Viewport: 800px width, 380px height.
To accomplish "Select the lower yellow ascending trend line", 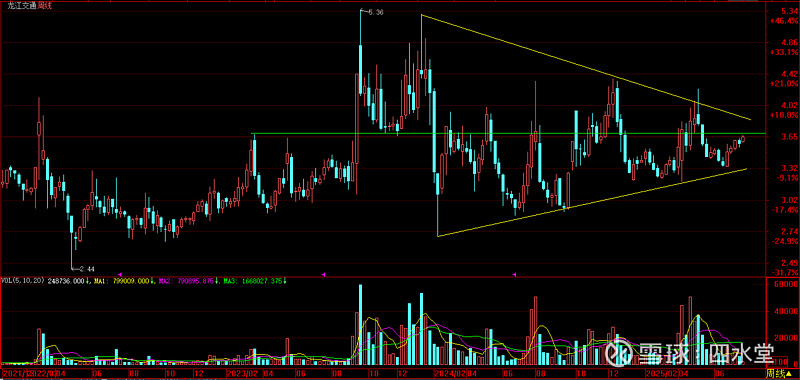I will point(592,202).
